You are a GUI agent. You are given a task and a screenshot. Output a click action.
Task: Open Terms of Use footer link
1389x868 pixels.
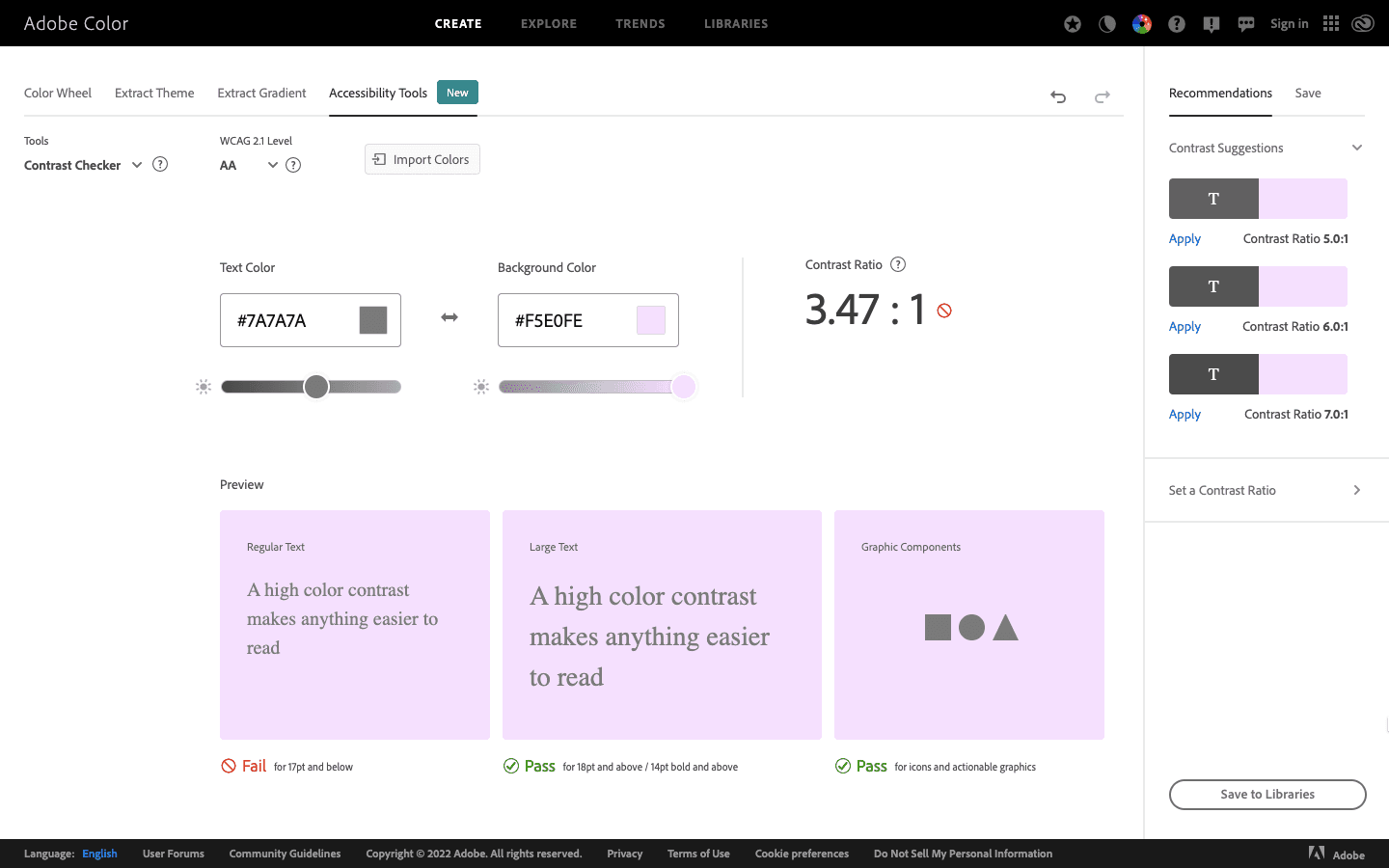[x=698, y=854]
